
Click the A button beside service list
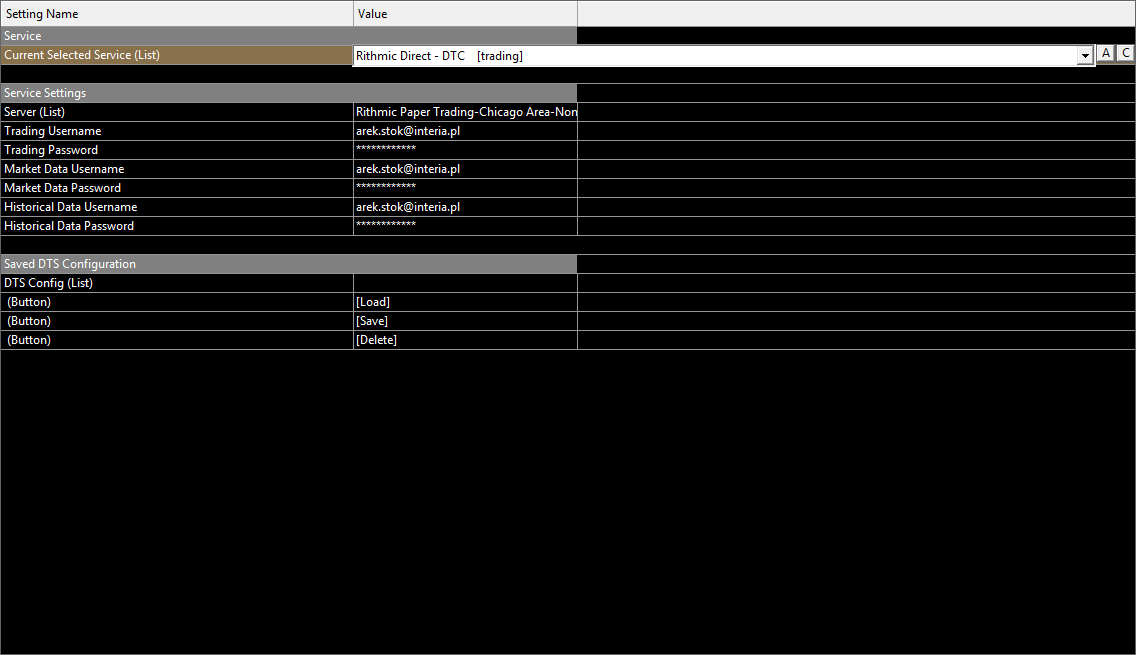[x=1106, y=53]
